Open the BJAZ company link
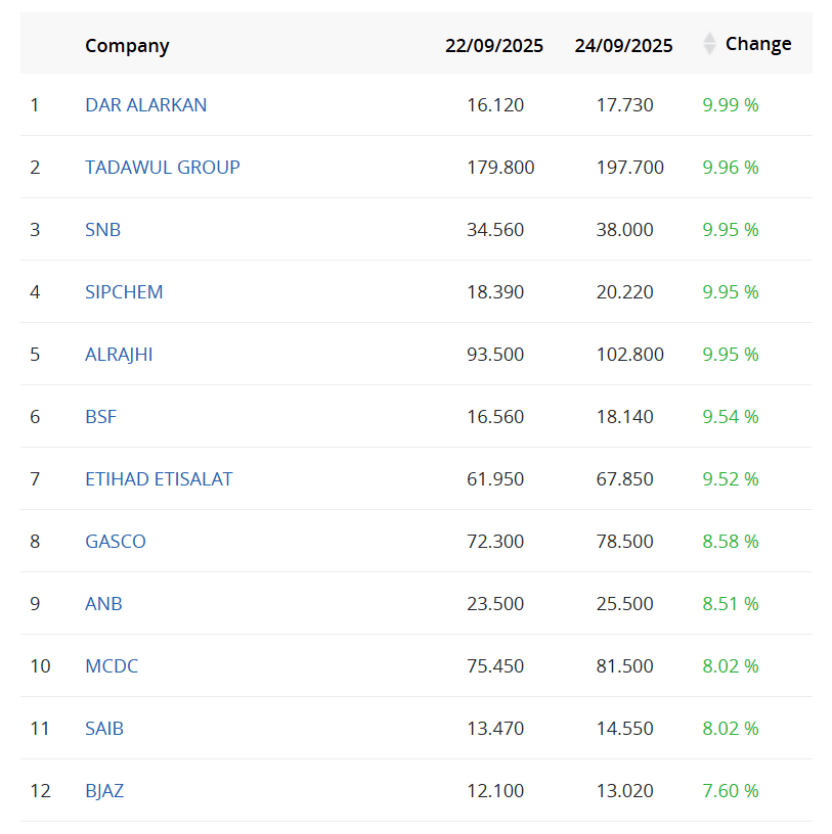The width and height of the screenshot is (832, 834). click(x=105, y=791)
